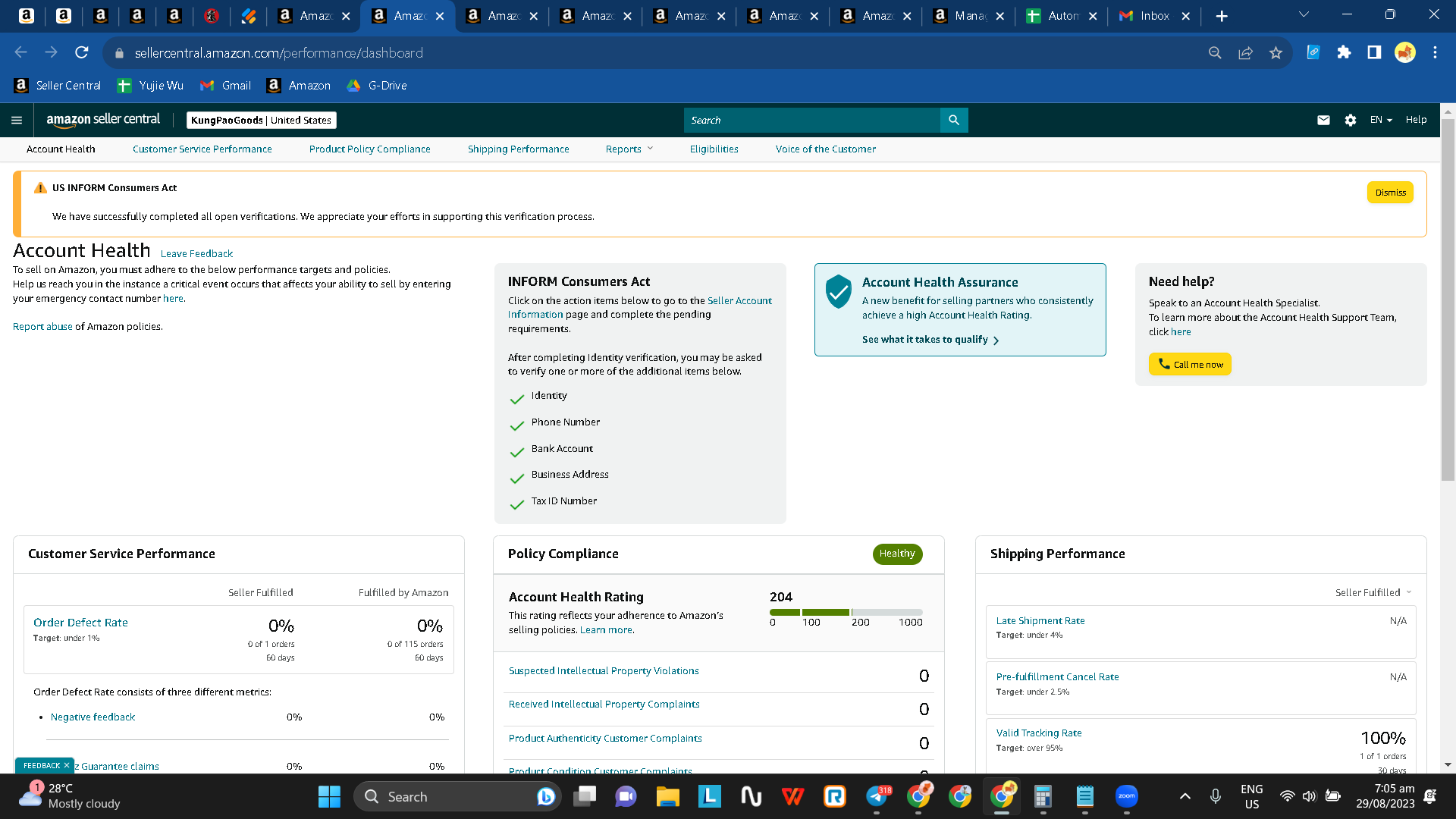This screenshot has width=1456, height=819.
Task: Expand the Reports dropdown menu
Action: (629, 149)
